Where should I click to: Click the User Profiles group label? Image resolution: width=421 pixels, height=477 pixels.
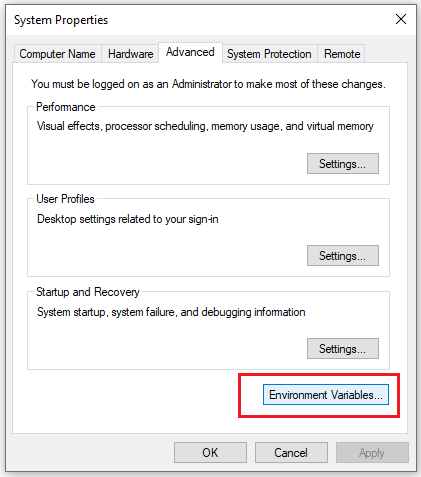tap(65, 199)
